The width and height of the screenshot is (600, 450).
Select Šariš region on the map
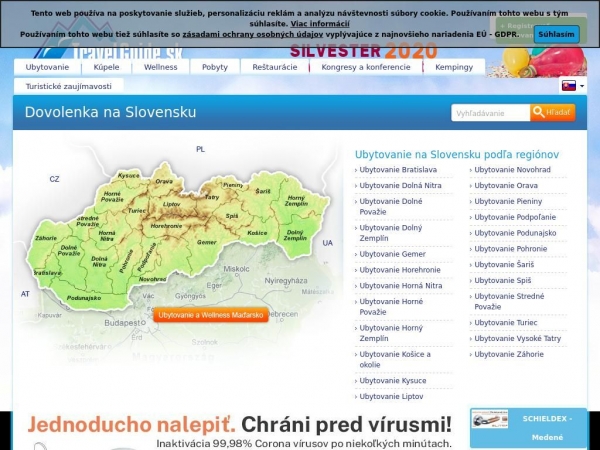(263, 191)
